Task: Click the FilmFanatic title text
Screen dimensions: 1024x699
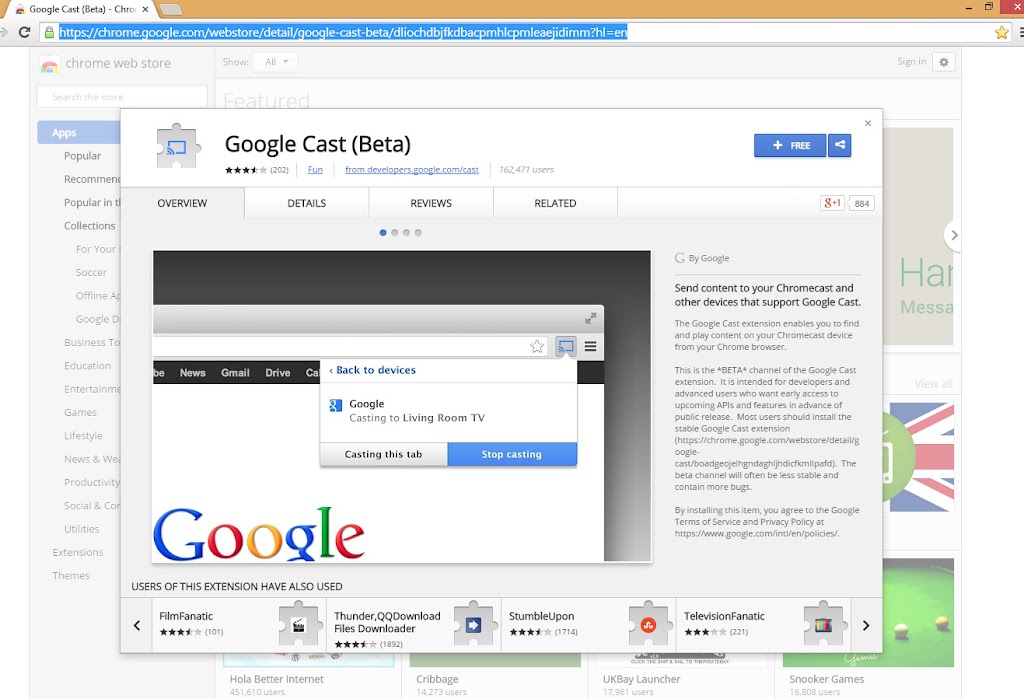Action: pos(186,616)
